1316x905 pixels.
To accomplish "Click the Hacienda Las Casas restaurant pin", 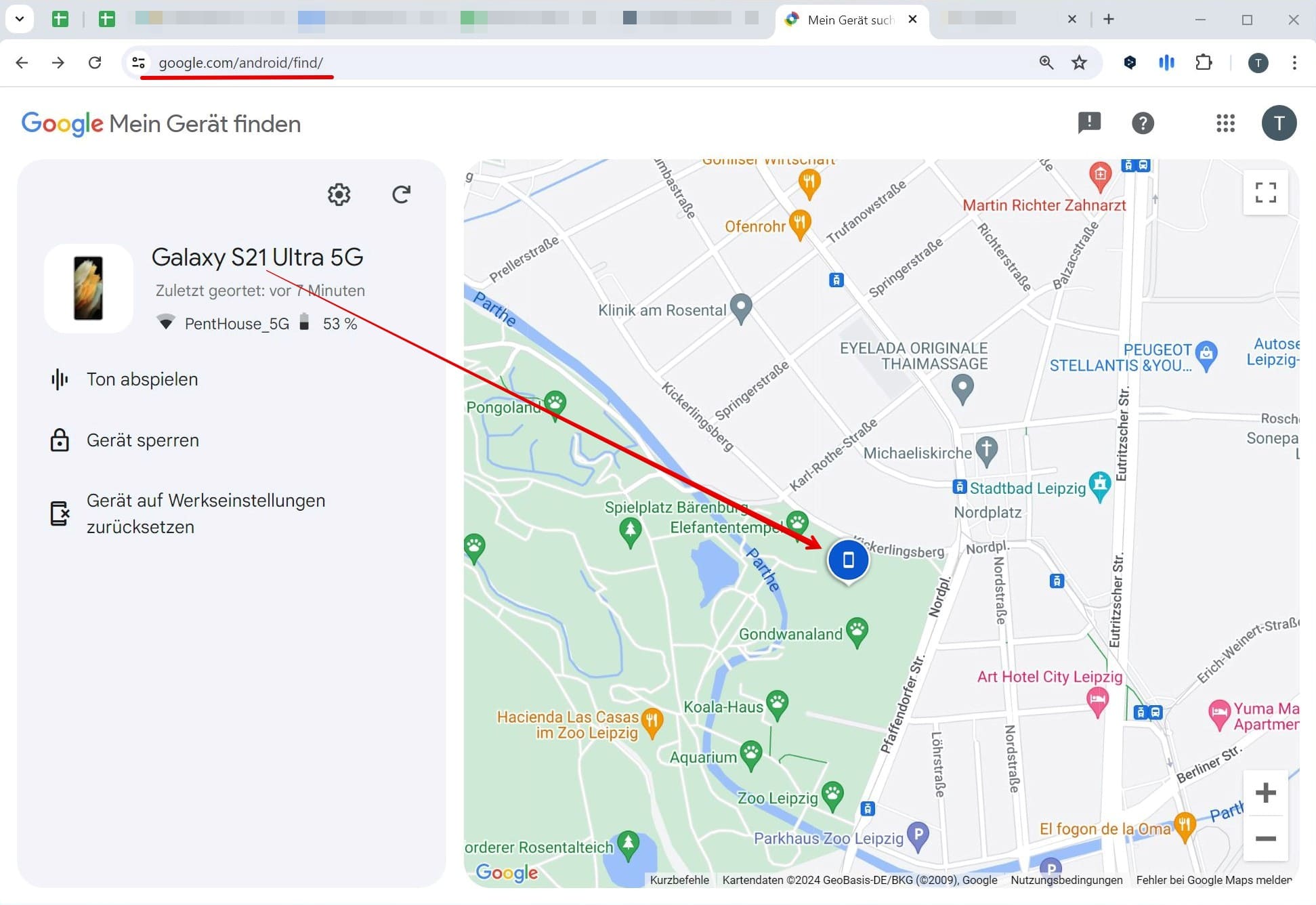I will coord(652,722).
